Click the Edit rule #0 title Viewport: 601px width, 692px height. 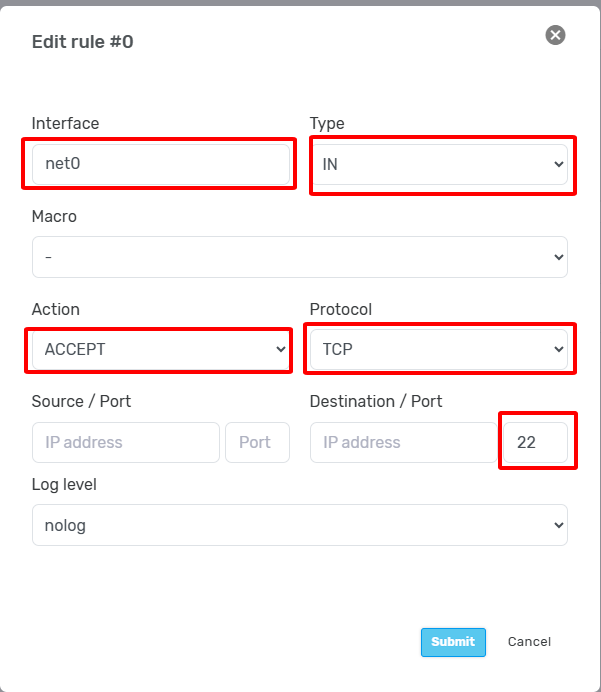[82, 41]
